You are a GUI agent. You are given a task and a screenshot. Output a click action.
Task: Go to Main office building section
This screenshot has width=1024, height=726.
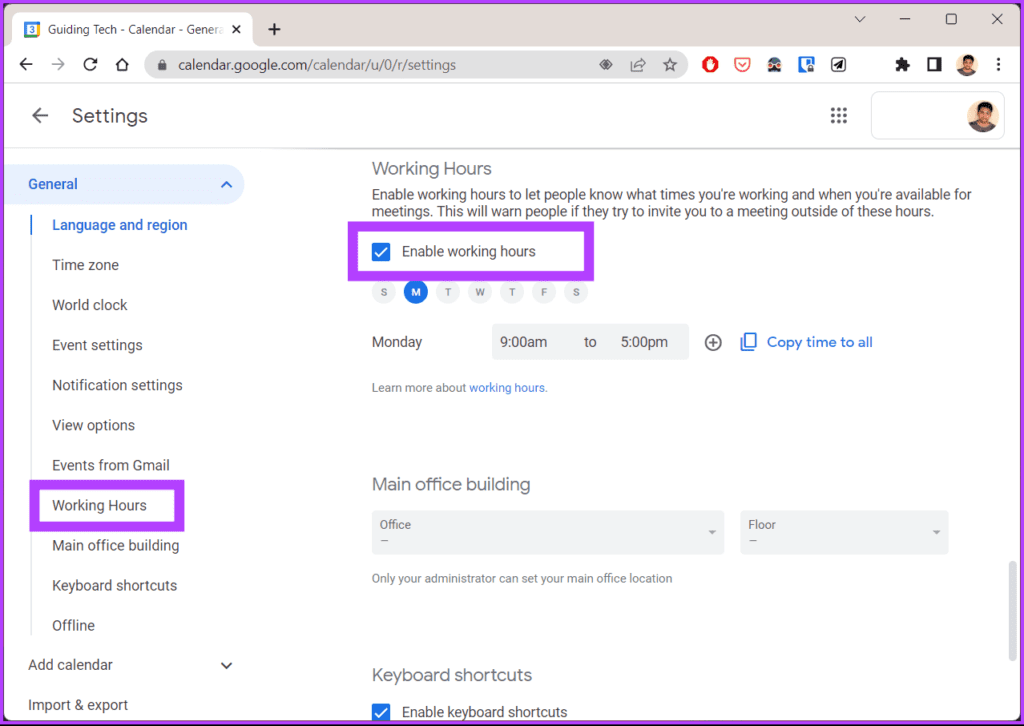[x=116, y=545]
